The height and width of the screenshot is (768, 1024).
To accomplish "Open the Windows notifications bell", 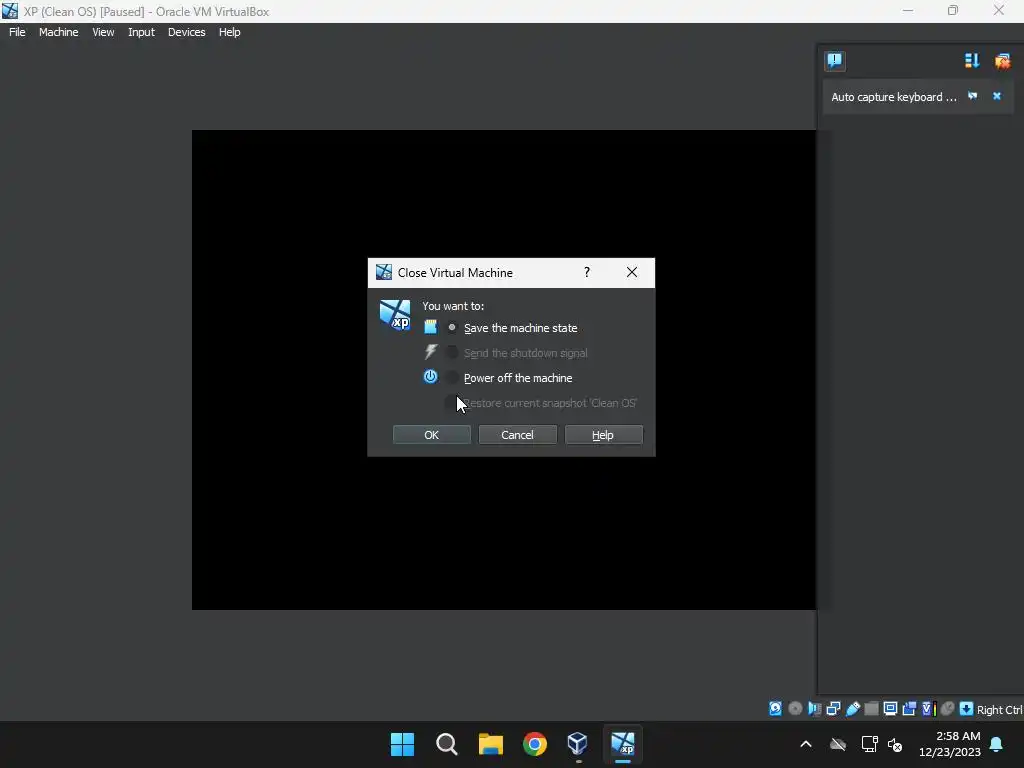I will (997, 744).
